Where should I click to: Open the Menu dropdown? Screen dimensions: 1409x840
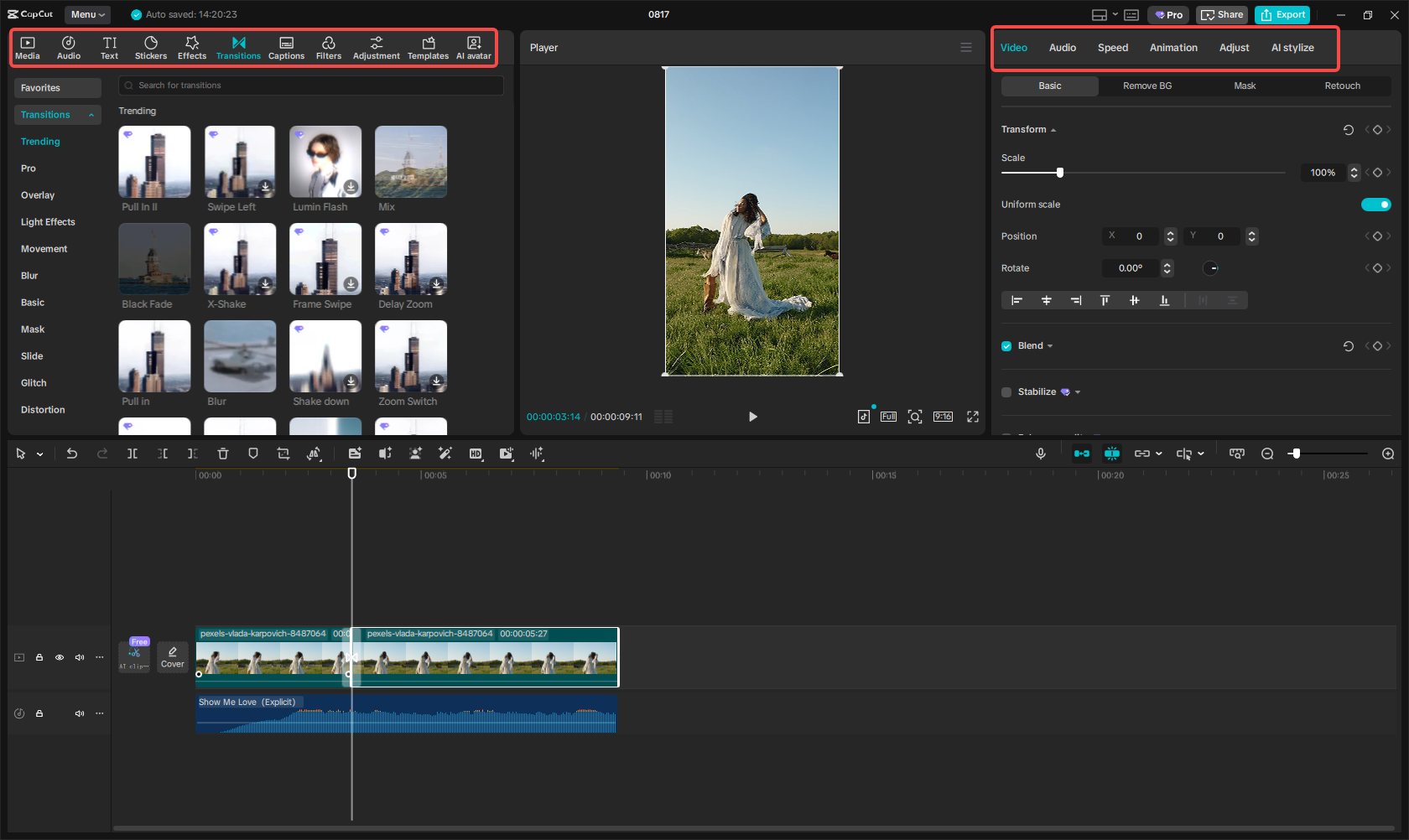(87, 14)
